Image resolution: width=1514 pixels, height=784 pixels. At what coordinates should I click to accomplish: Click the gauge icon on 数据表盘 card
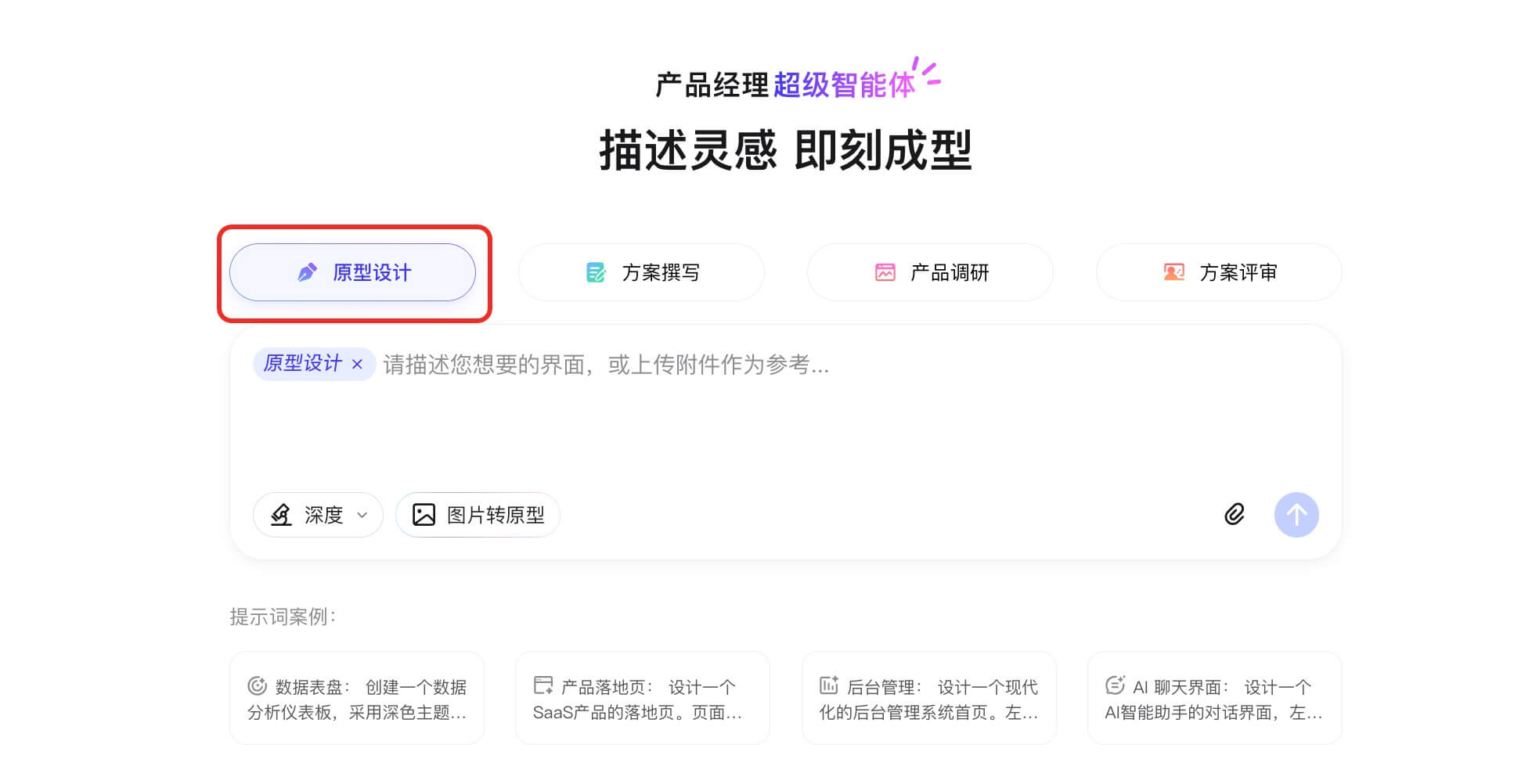(258, 685)
